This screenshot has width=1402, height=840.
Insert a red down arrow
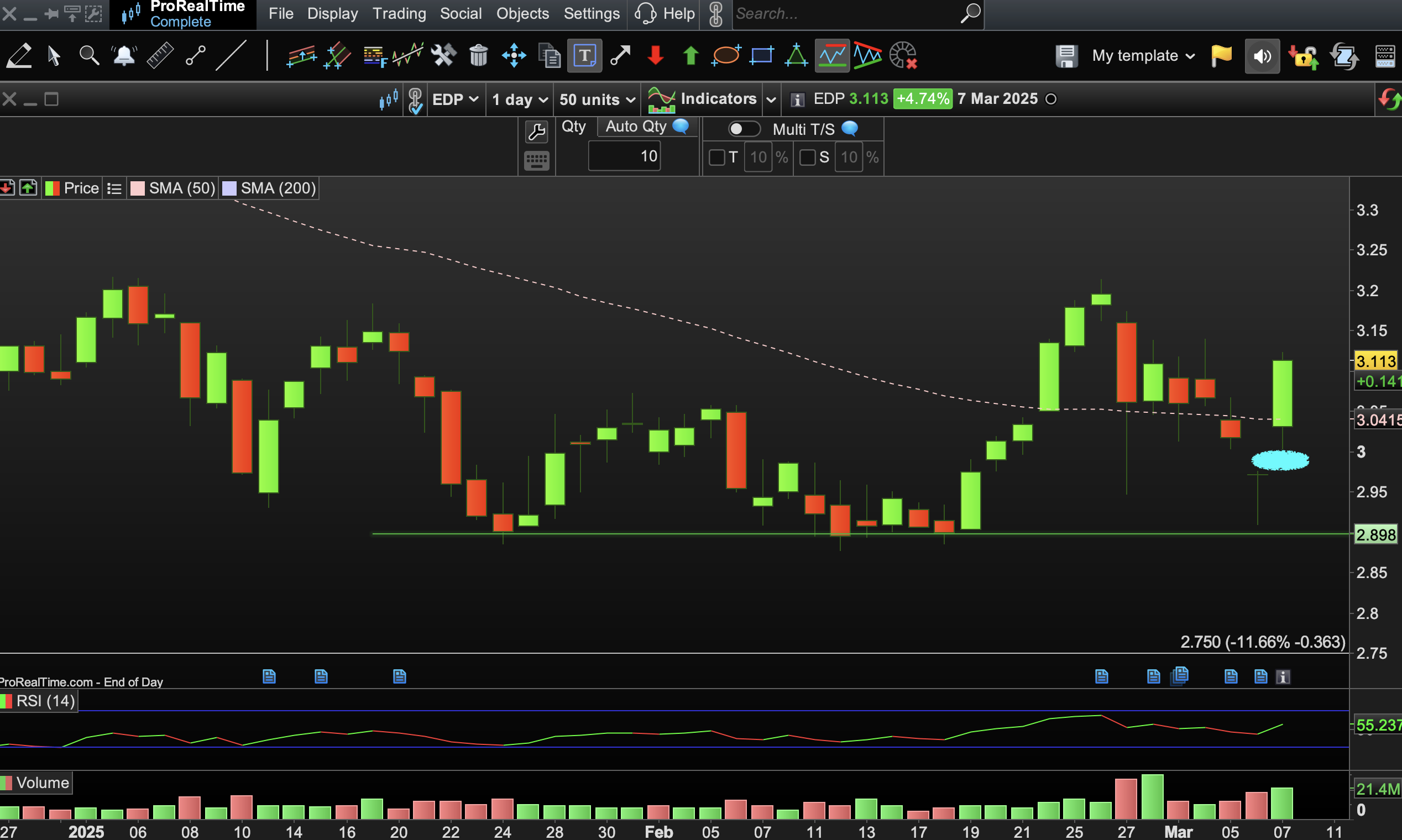655,55
